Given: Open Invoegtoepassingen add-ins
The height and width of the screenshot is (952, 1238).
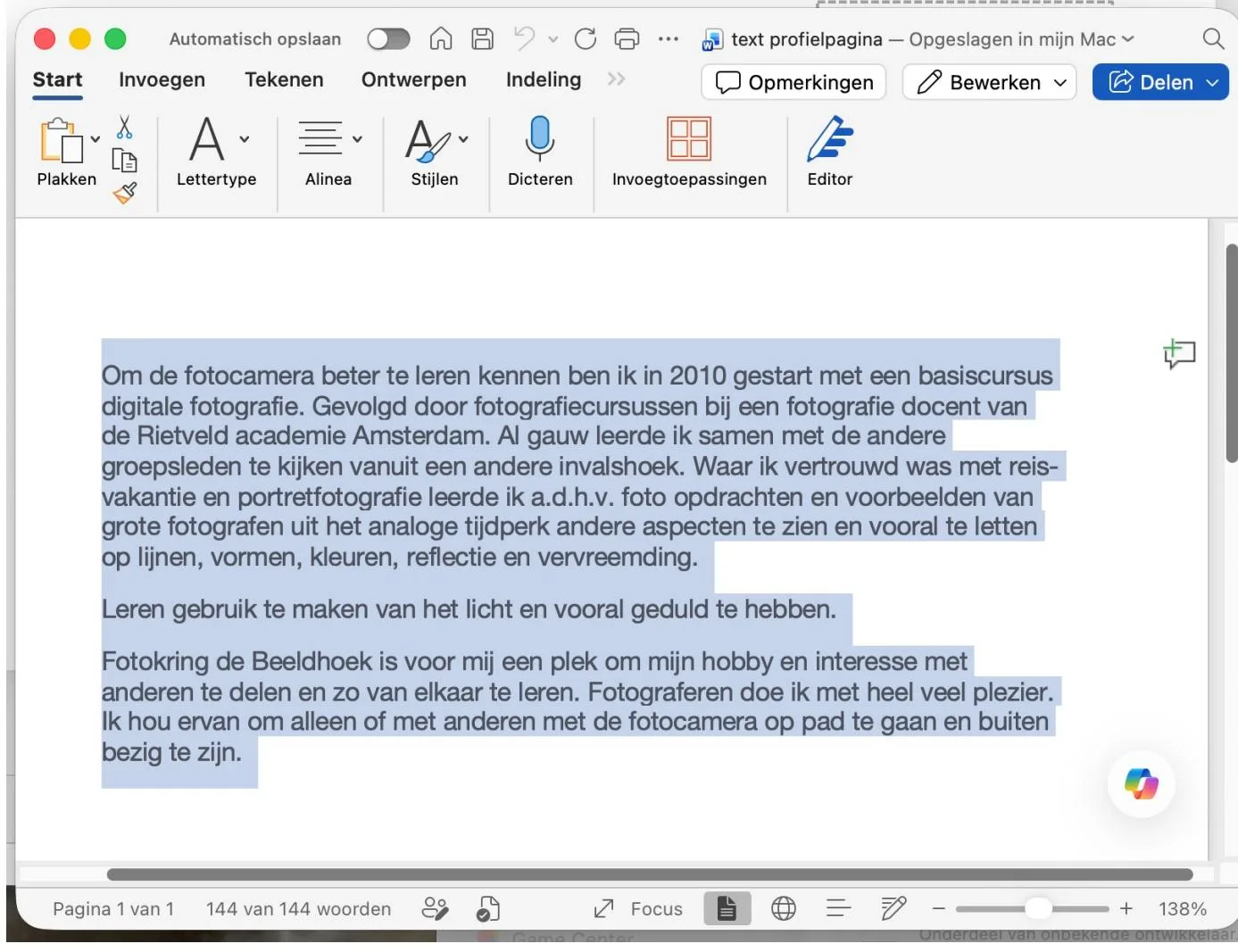Looking at the screenshot, I should (689, 153).
